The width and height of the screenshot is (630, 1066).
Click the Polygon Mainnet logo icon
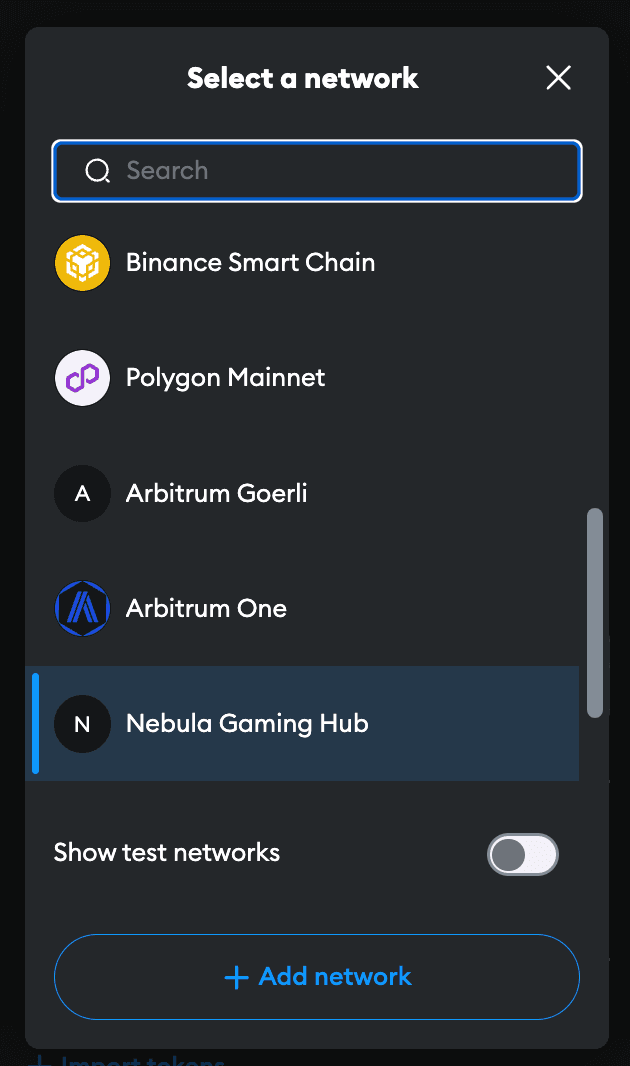[82, 378]
